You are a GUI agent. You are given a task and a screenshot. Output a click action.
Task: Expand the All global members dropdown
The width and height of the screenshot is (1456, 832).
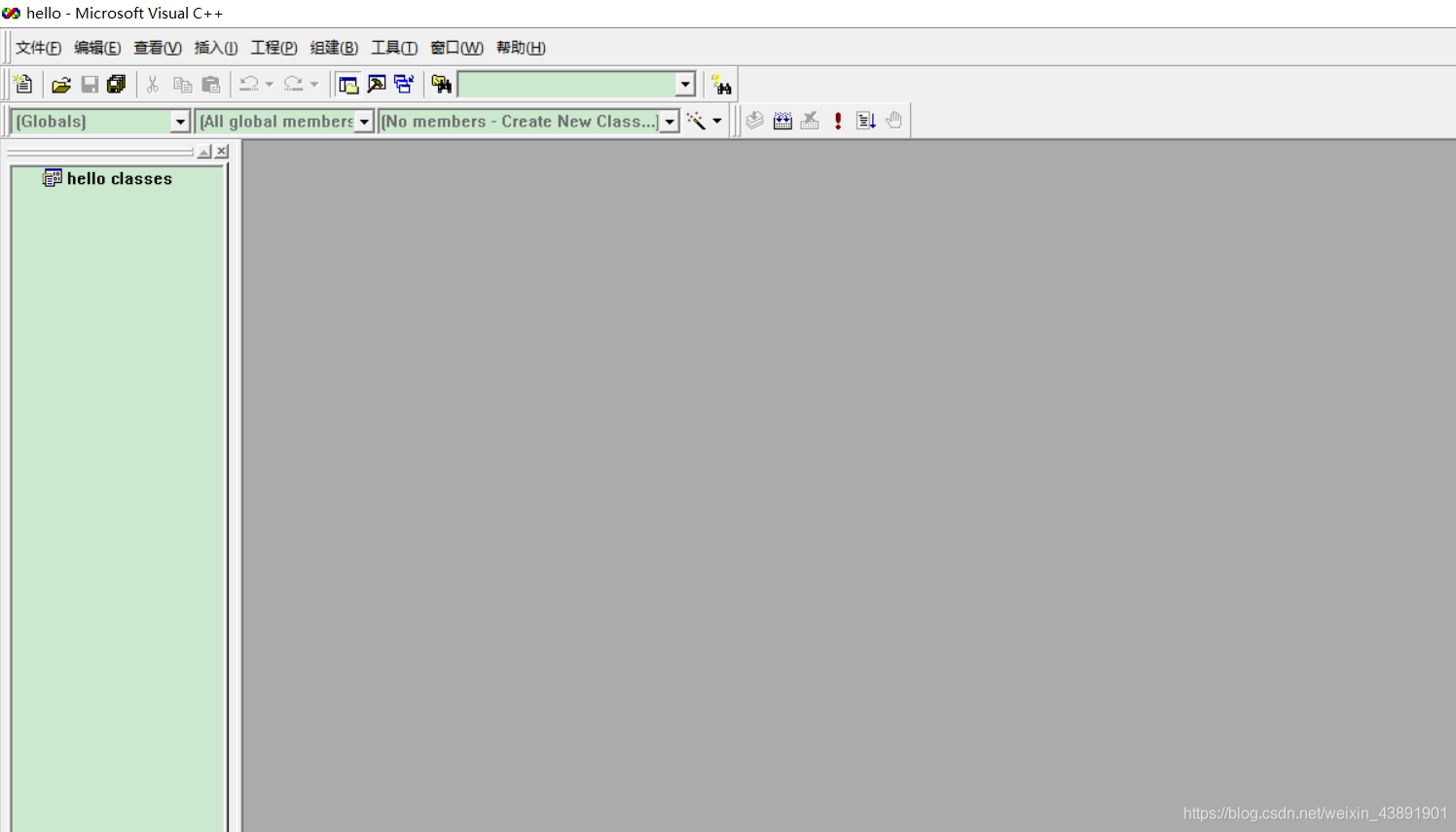tap(364, 122)
